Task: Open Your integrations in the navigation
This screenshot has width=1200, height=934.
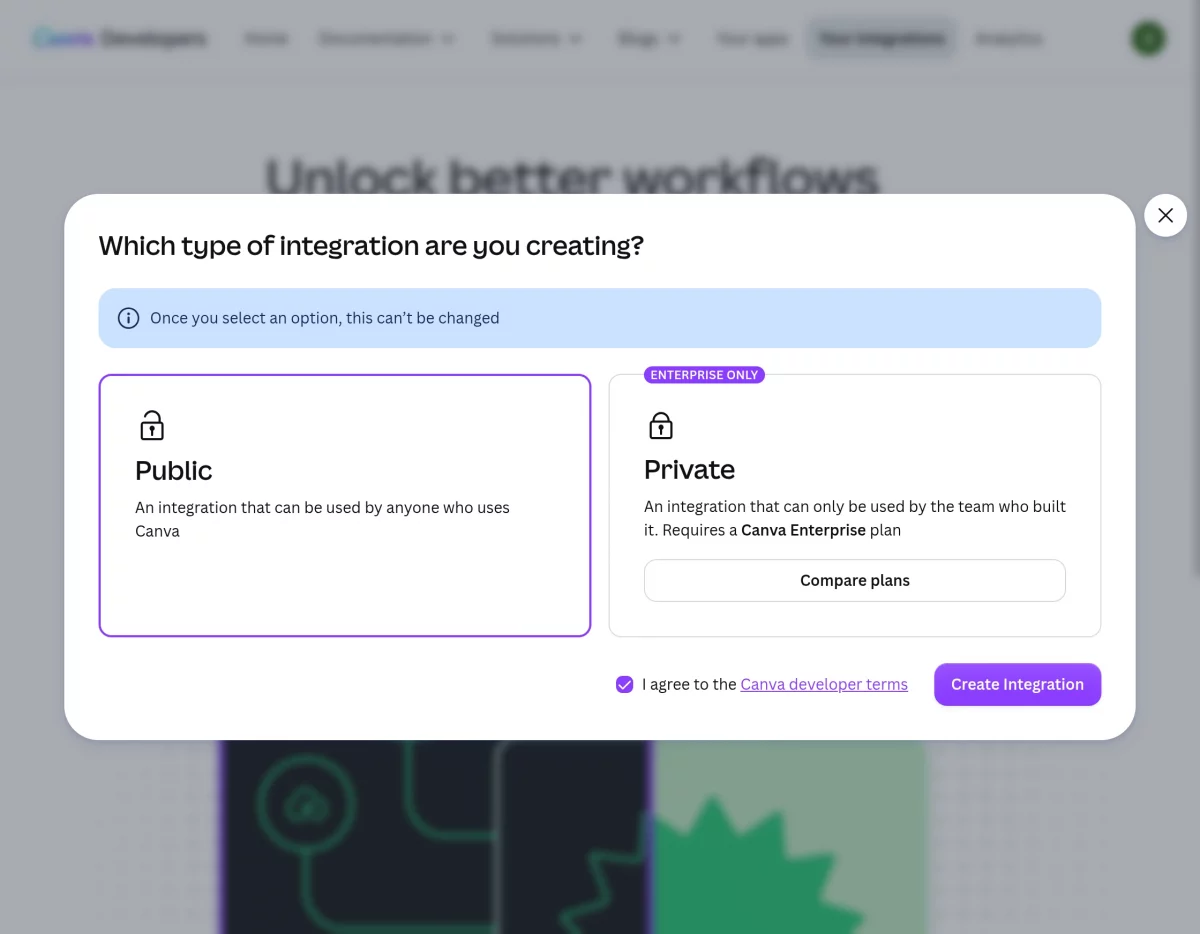Action: (x=881, y=39)
